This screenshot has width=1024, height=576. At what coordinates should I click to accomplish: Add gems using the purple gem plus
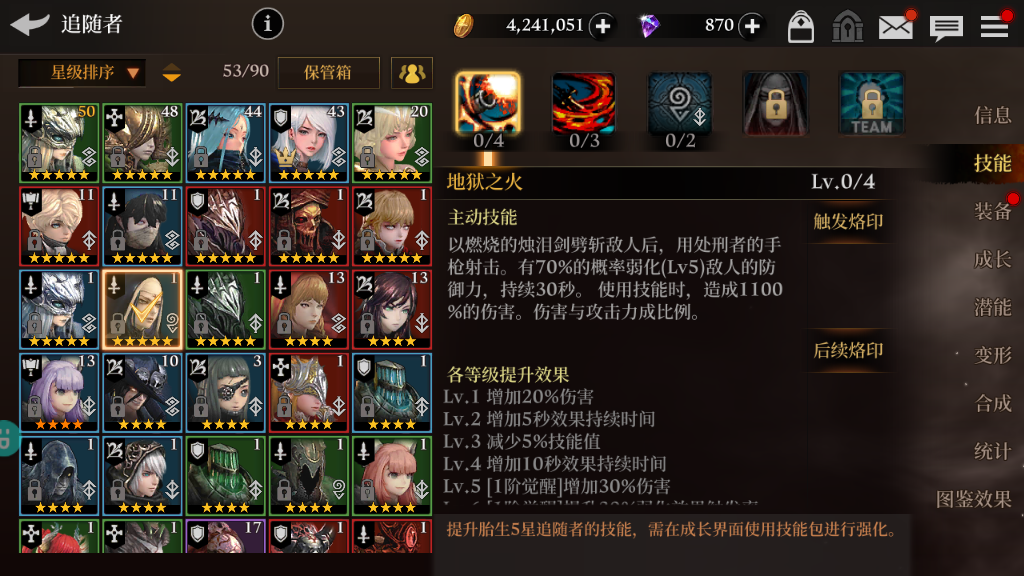752,26
